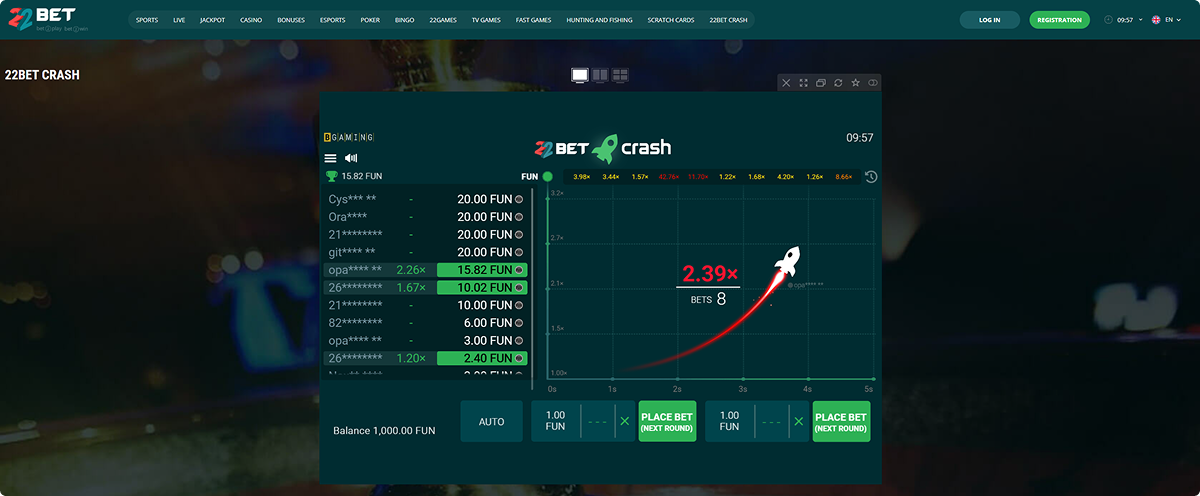This screenshot has width=1200, height=496.
Task: Click the BGAMING provider logo
Action: (x=349, y=137)
